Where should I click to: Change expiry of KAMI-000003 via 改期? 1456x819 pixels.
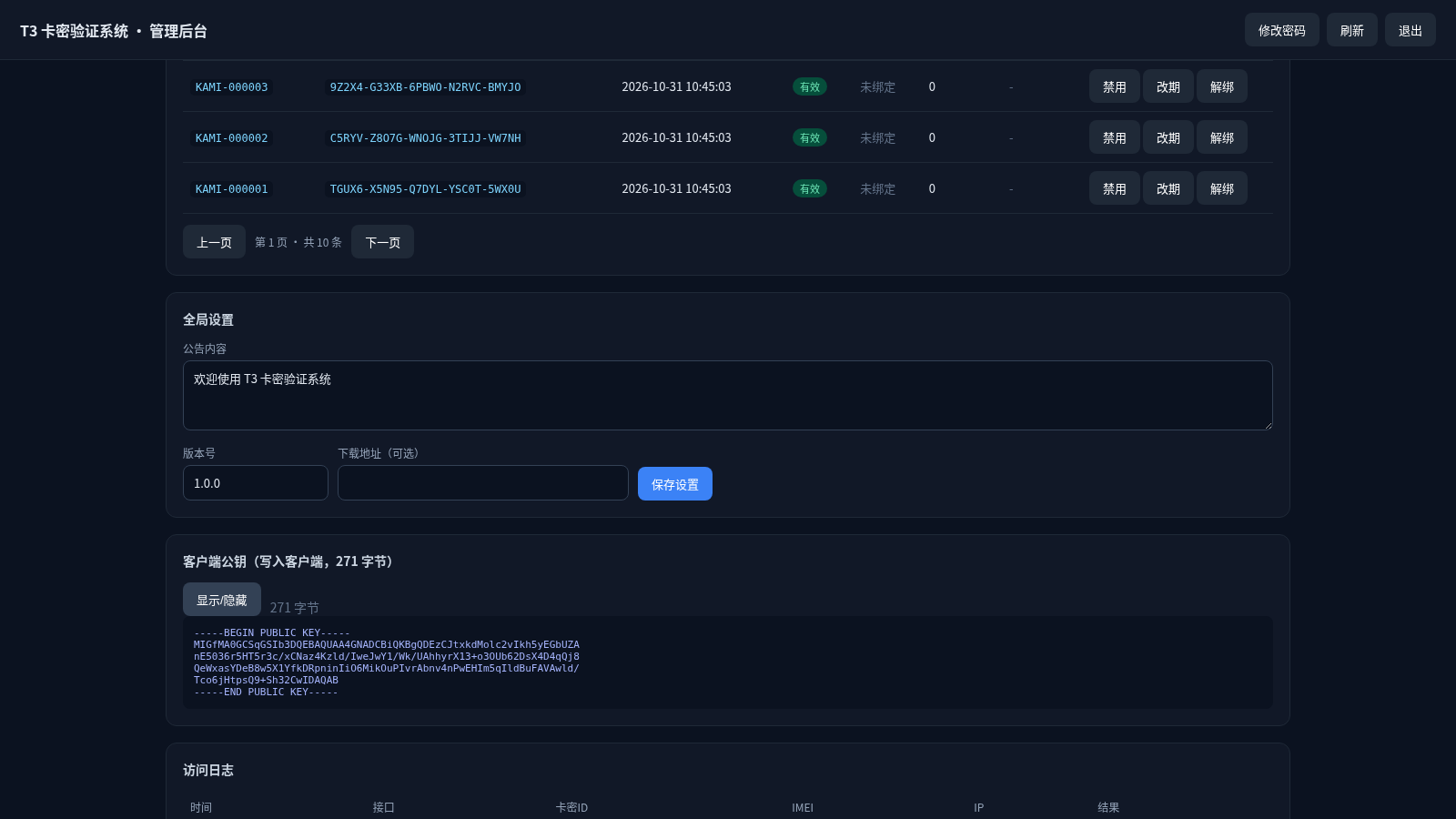(x=1168, y=86)
